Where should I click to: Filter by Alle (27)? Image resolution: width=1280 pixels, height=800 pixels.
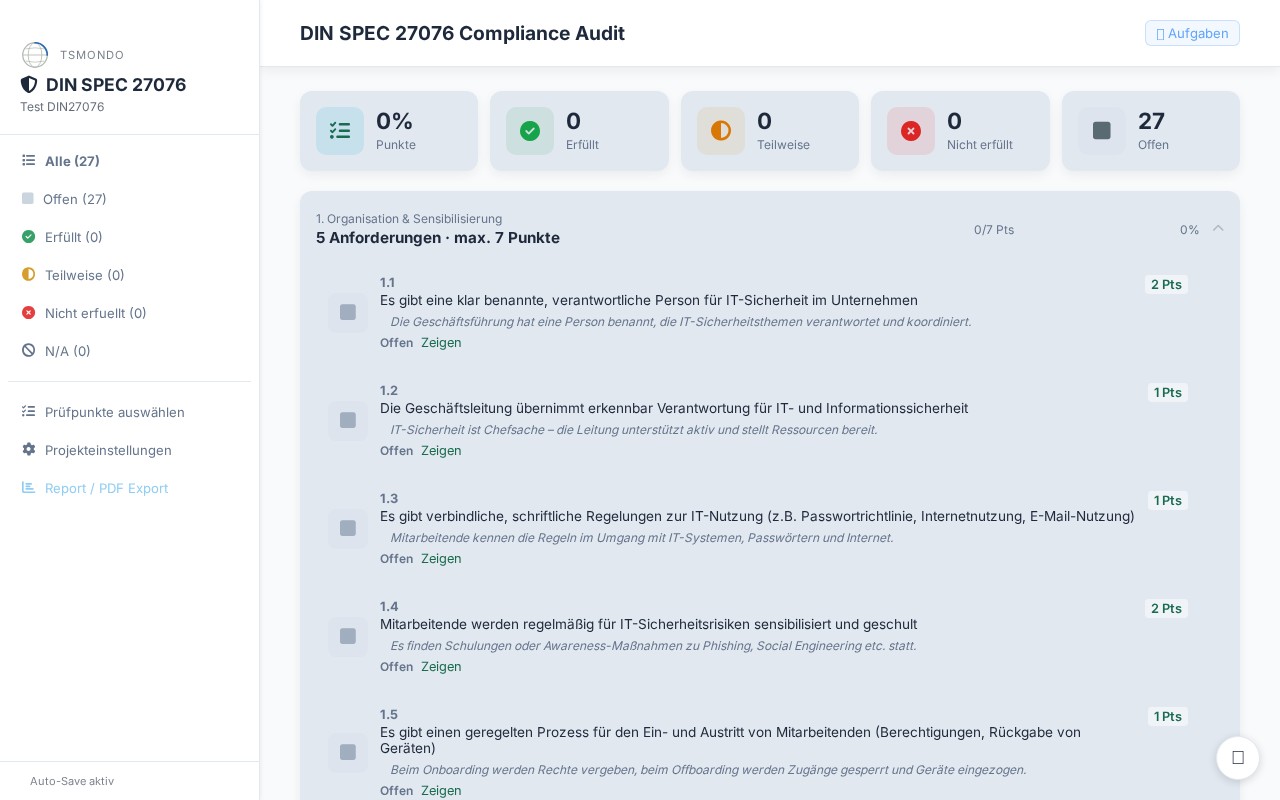click(130, 161)
